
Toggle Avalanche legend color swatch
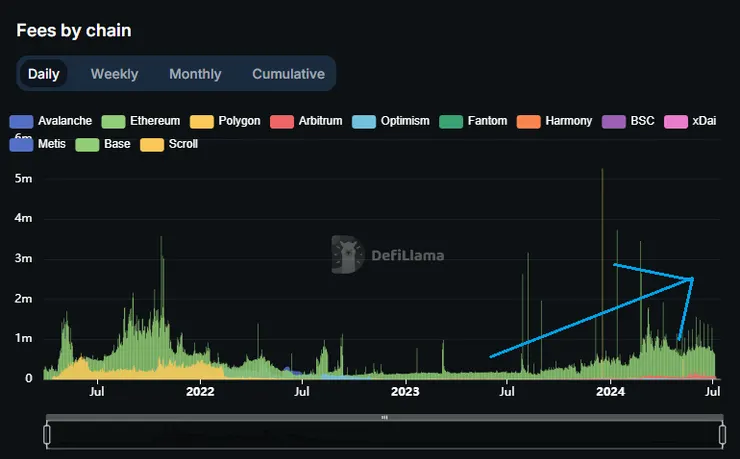(21, 121)
